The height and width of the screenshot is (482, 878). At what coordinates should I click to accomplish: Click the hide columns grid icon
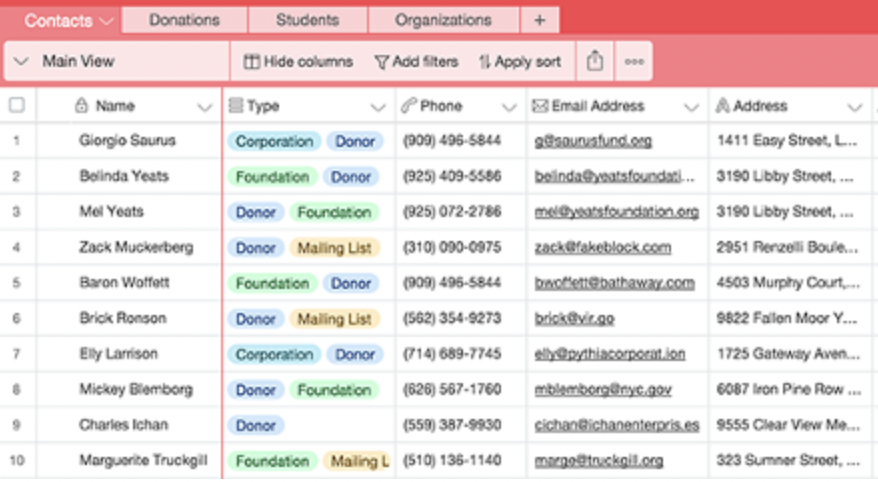click(x=251, y=62)
